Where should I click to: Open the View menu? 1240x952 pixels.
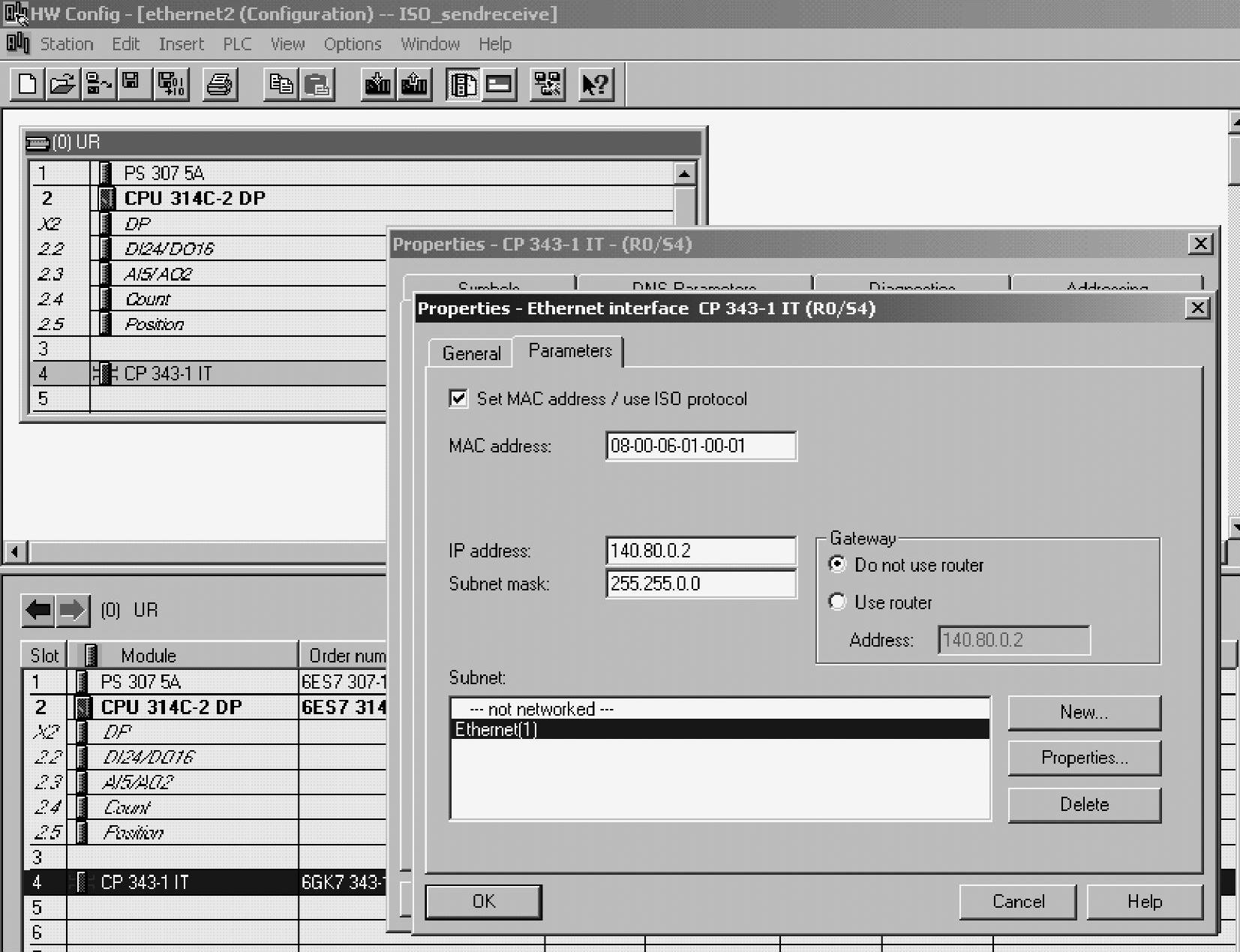[288, 44]
